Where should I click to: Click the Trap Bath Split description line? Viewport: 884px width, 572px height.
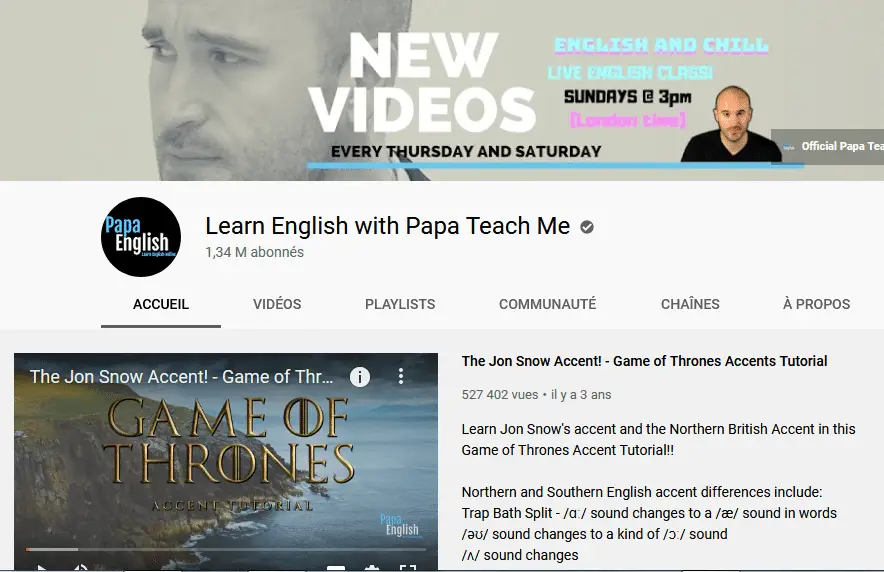pos(649,513)
